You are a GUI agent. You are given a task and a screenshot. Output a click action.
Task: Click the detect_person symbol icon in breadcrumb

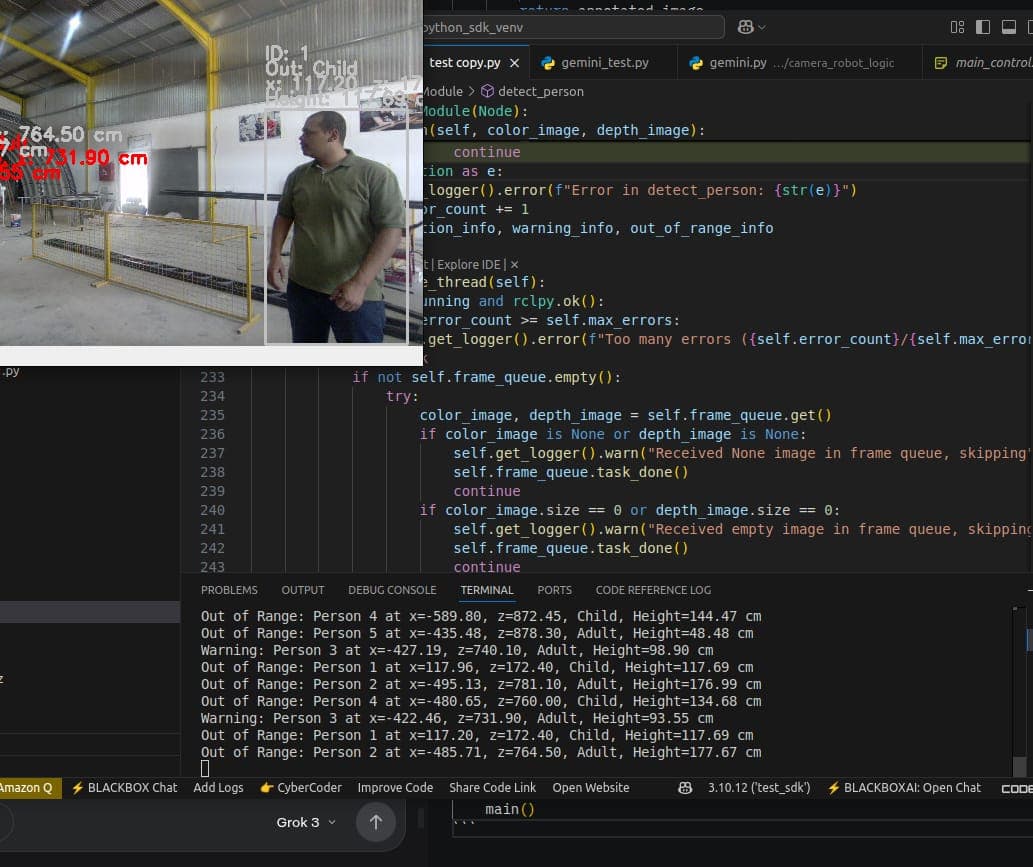(x=488, y=91)
